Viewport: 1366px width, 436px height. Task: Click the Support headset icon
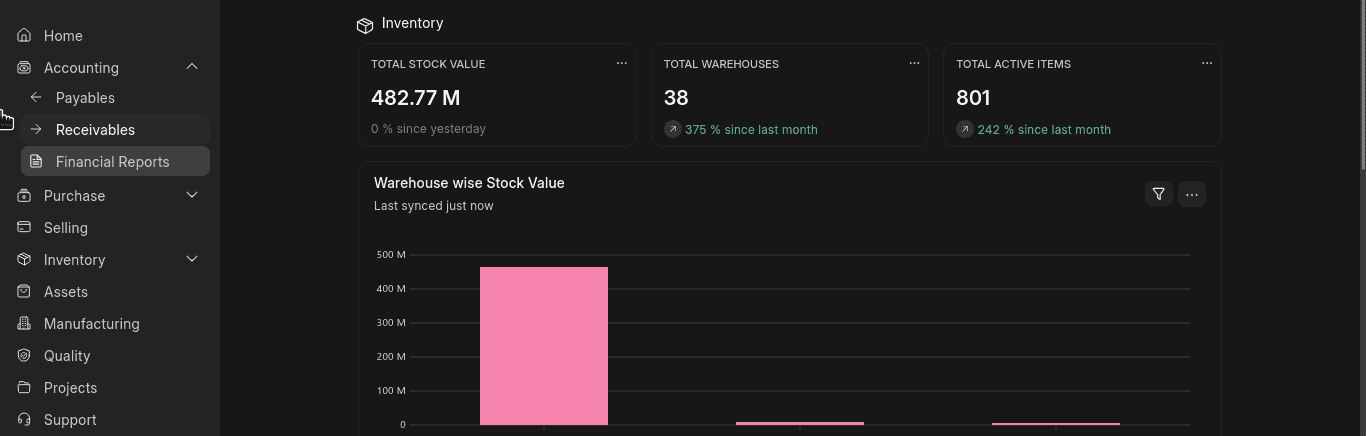pos(25,420)
